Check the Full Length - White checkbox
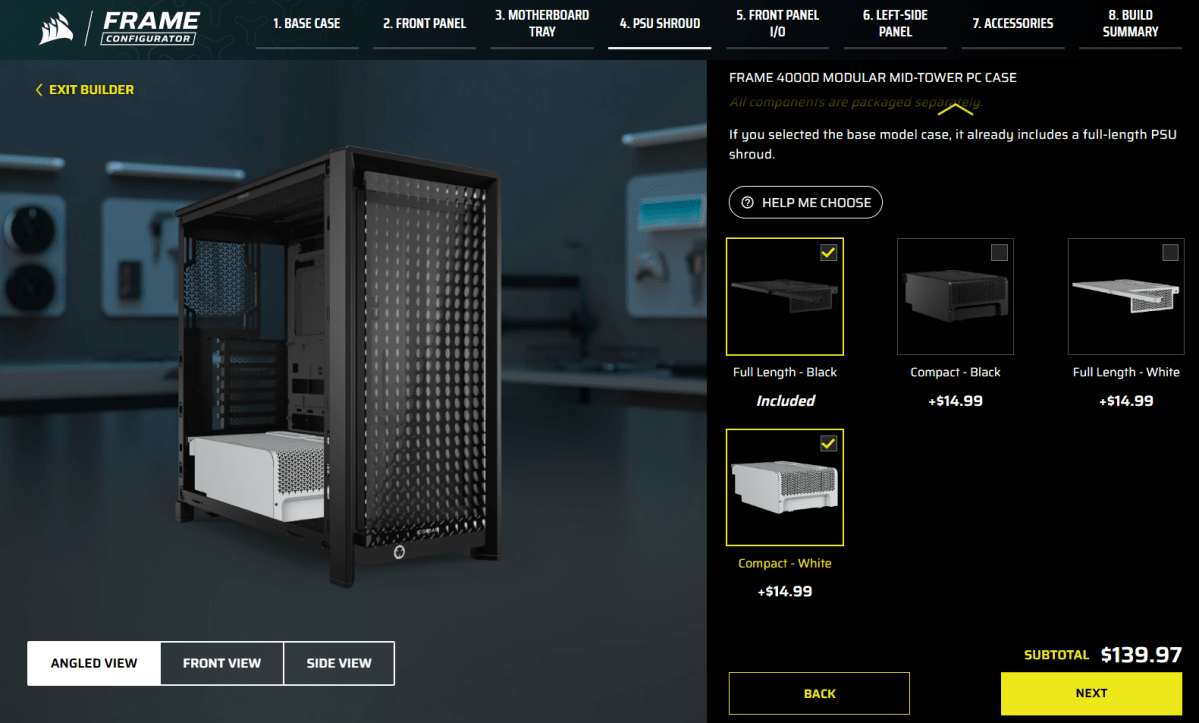1199x723 pixels. click(x=1170, y=253)
